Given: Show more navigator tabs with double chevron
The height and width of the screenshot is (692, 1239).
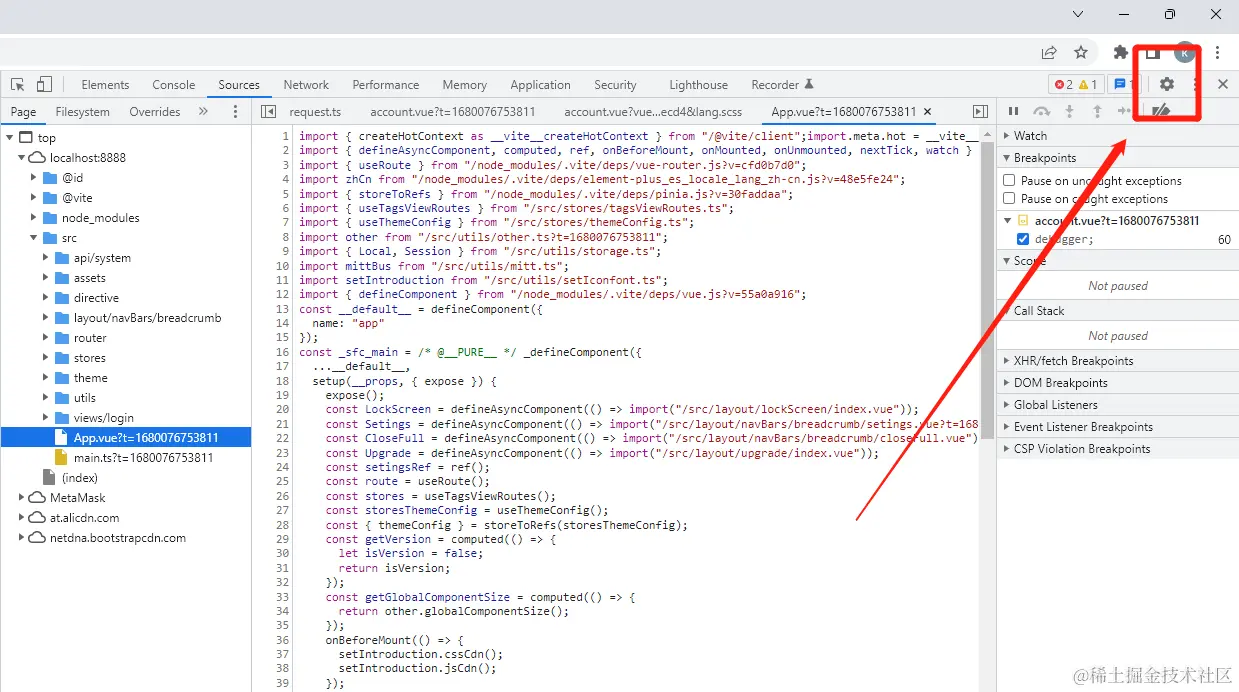Looking at the screenshot, I should (x=203, y=112).
